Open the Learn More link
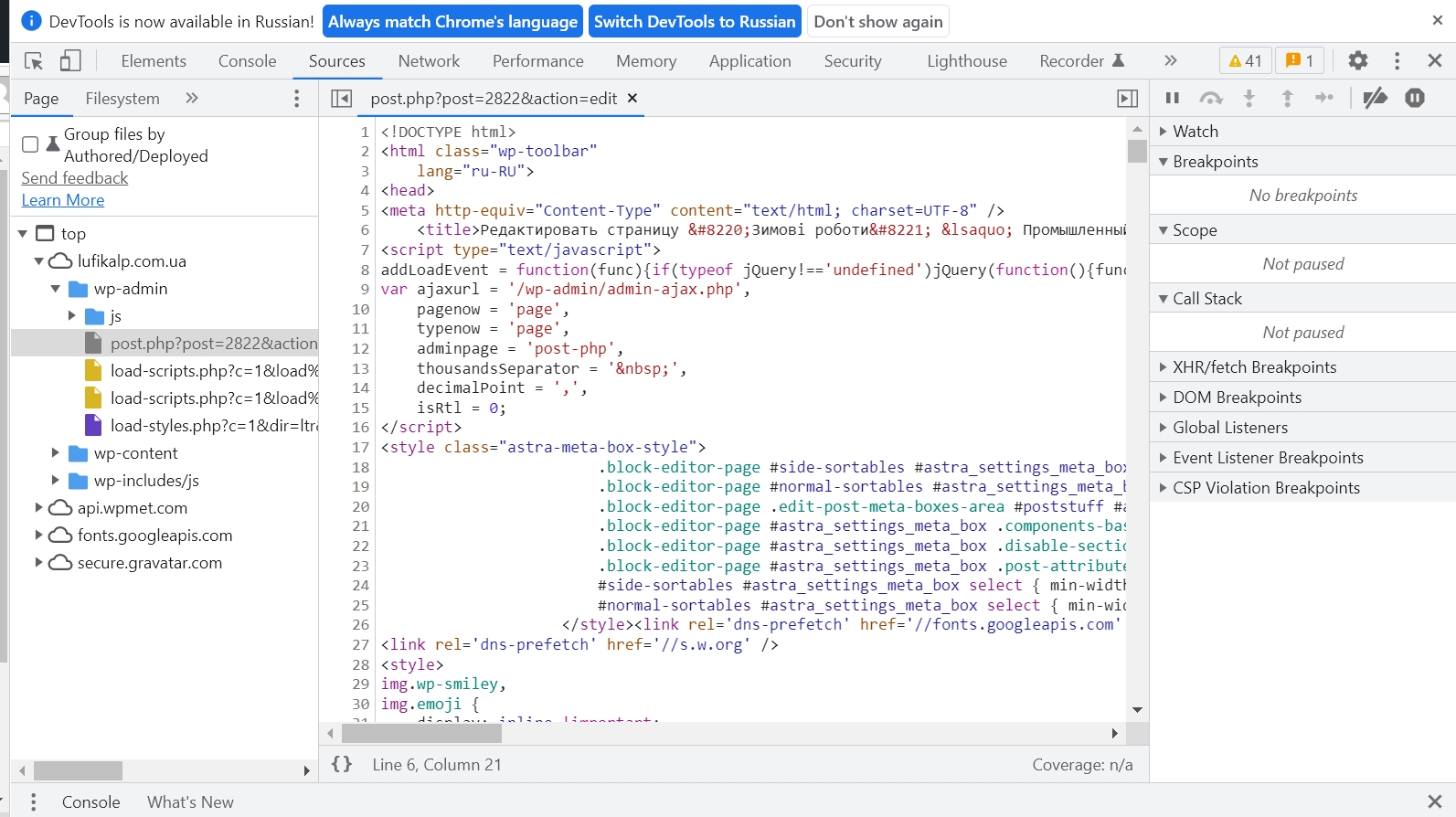The image size is (1456, 817). coord(63,200)
